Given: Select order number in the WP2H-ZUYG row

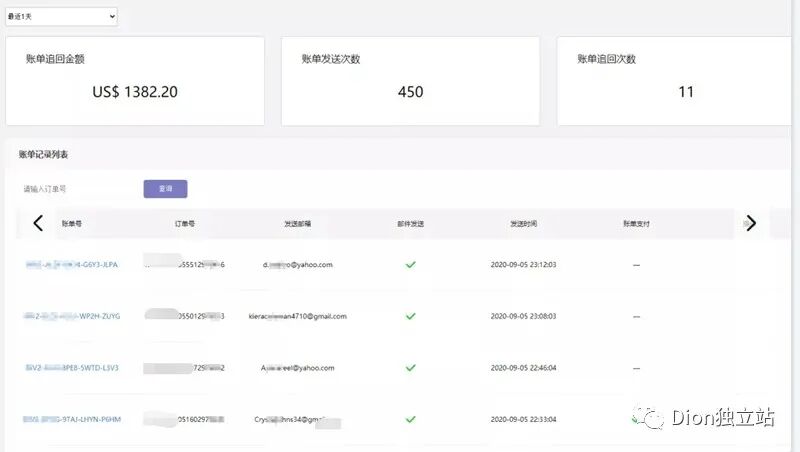Looking at the screenshot, I should point(184,315).
